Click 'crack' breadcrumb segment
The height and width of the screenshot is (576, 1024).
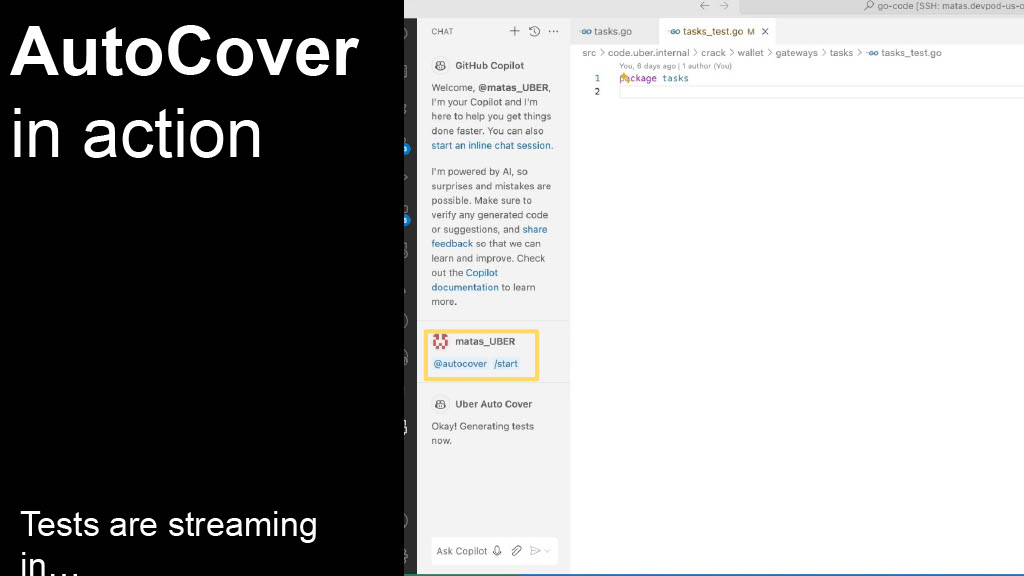click(713, 53)
